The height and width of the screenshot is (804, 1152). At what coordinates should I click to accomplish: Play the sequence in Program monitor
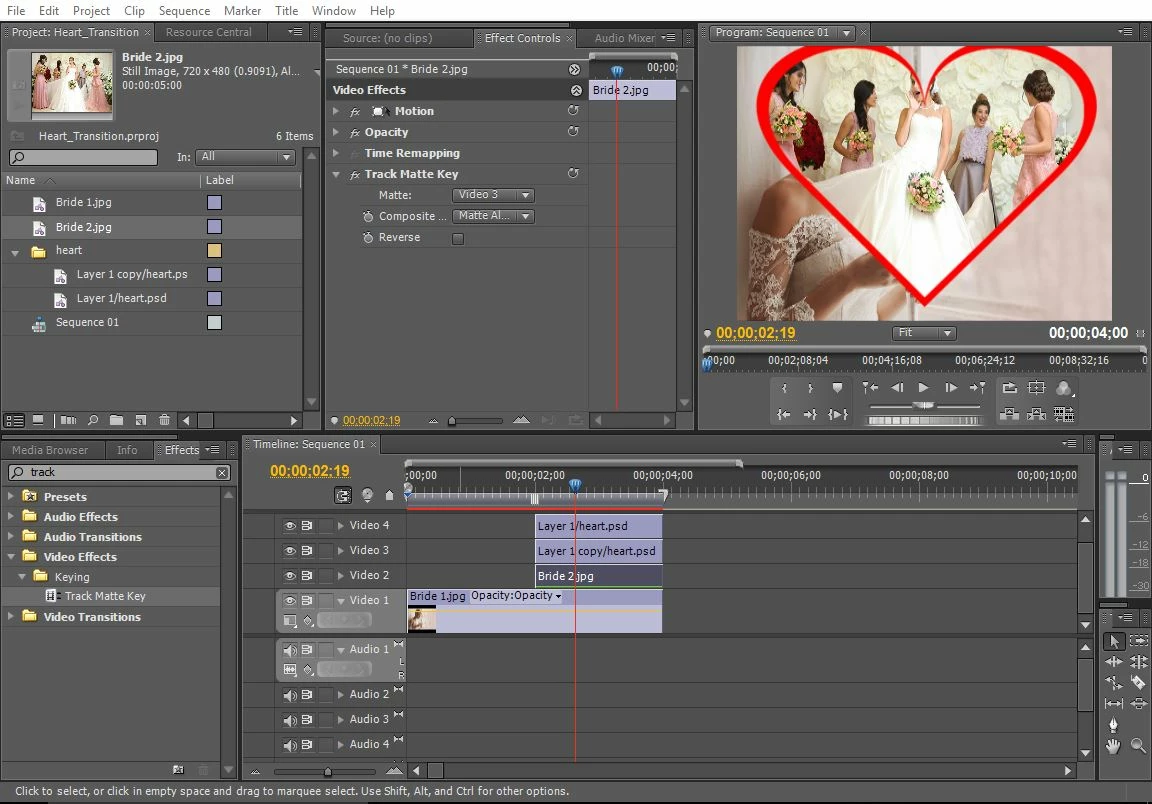pyautogui.click(x=924, y=388)
